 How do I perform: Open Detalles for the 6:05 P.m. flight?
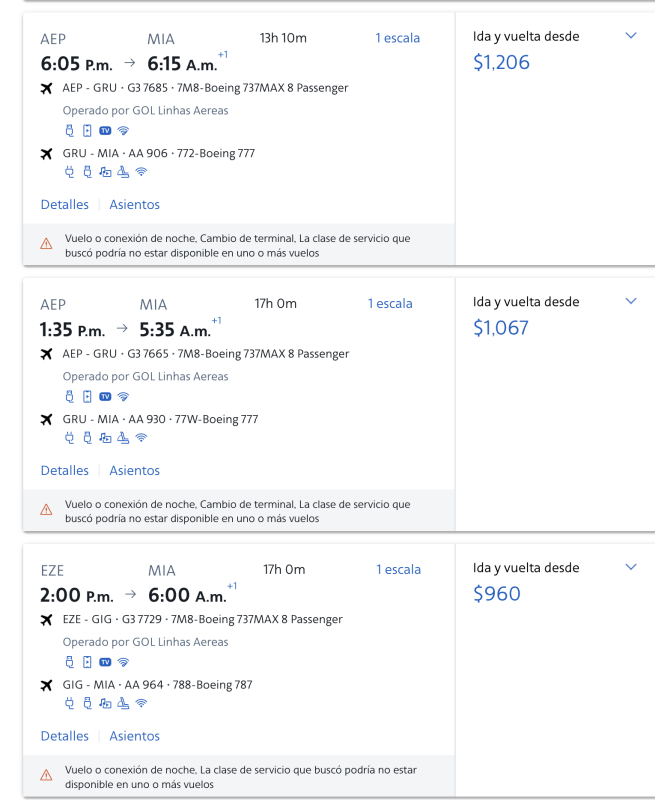click(x=64, y=205)
